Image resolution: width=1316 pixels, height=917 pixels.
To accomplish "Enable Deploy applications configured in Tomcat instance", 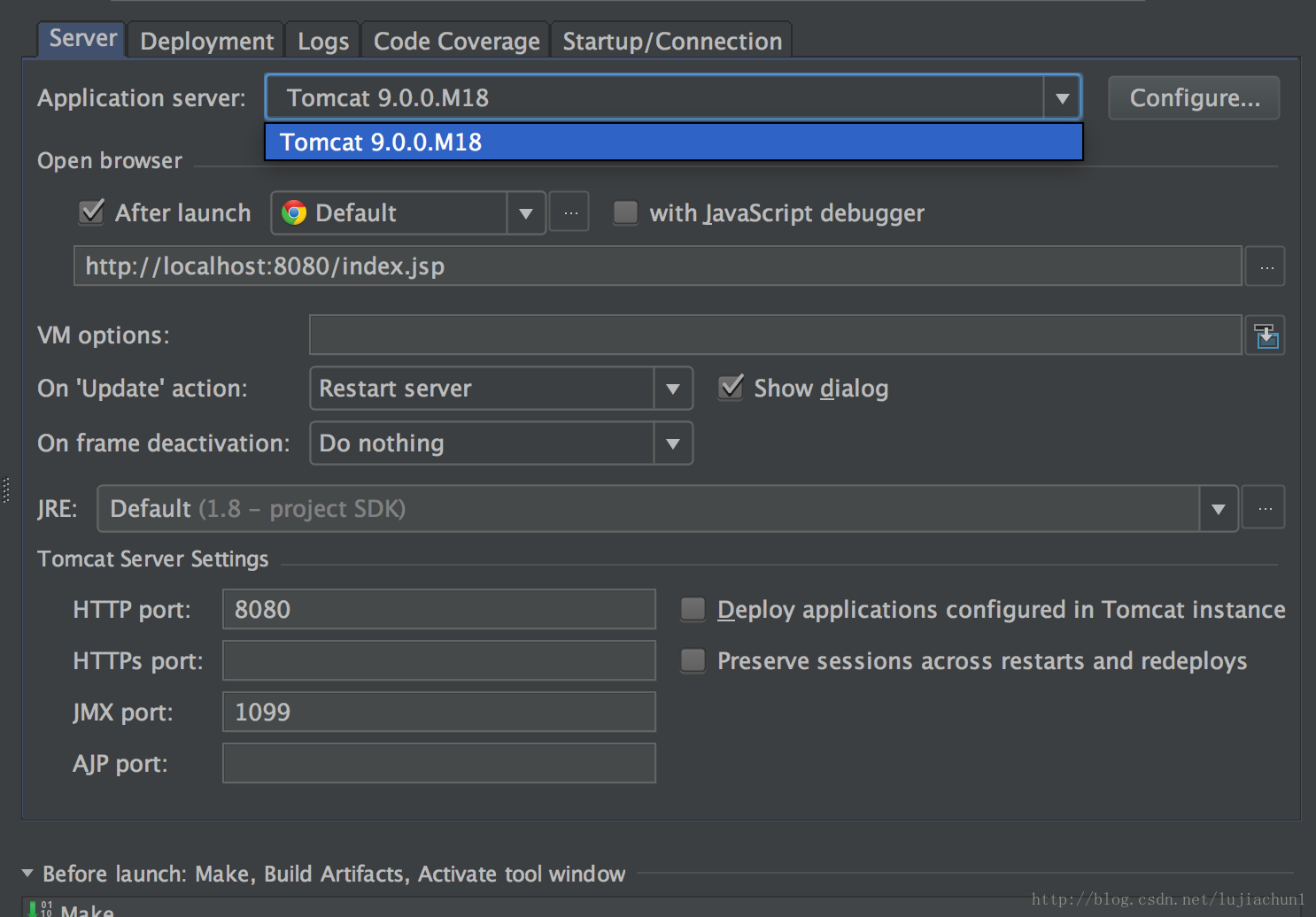I will click(693, 609).
